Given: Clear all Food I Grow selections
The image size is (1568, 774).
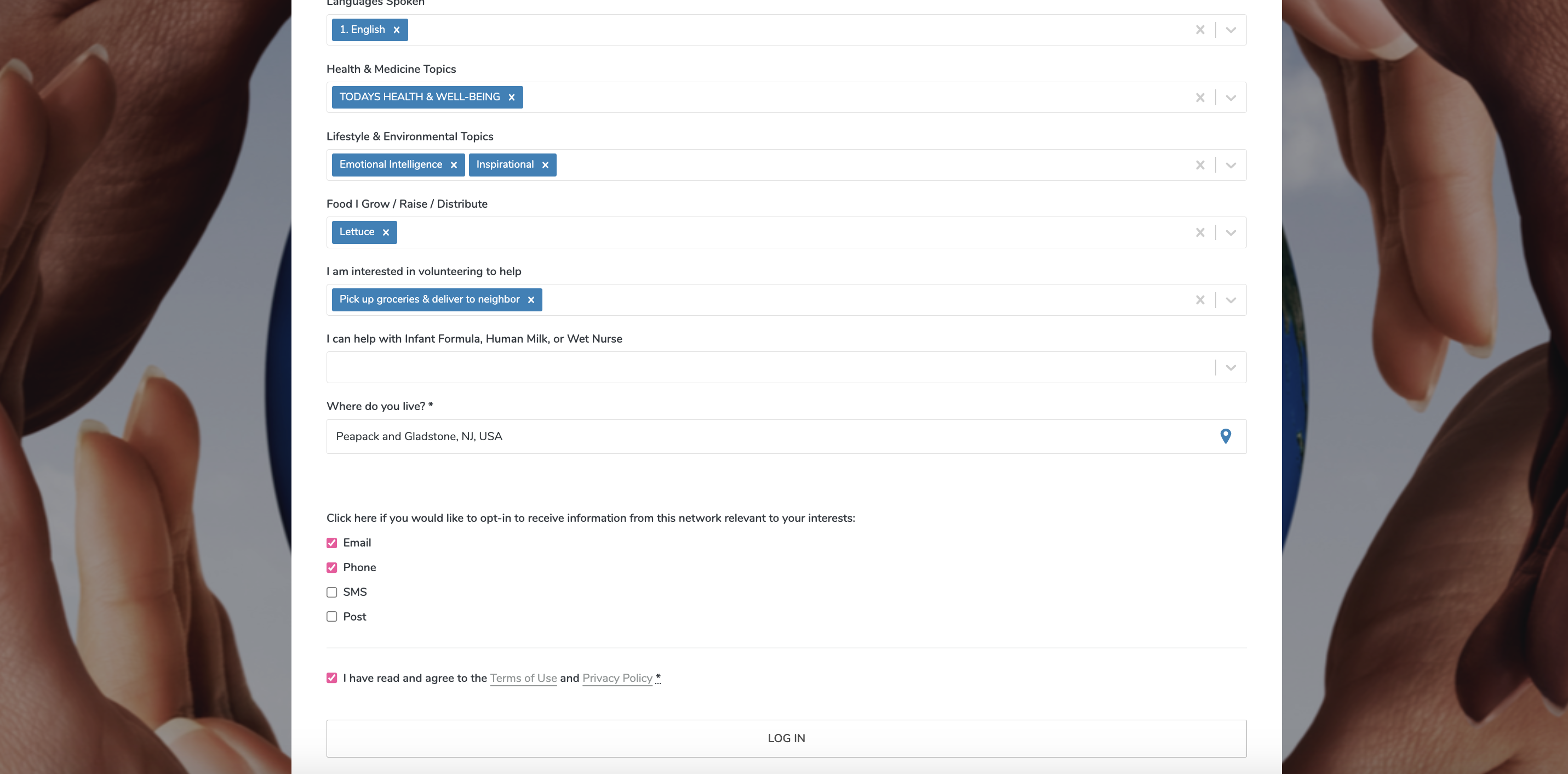Looking at the screenshot, I should 1200,232.
